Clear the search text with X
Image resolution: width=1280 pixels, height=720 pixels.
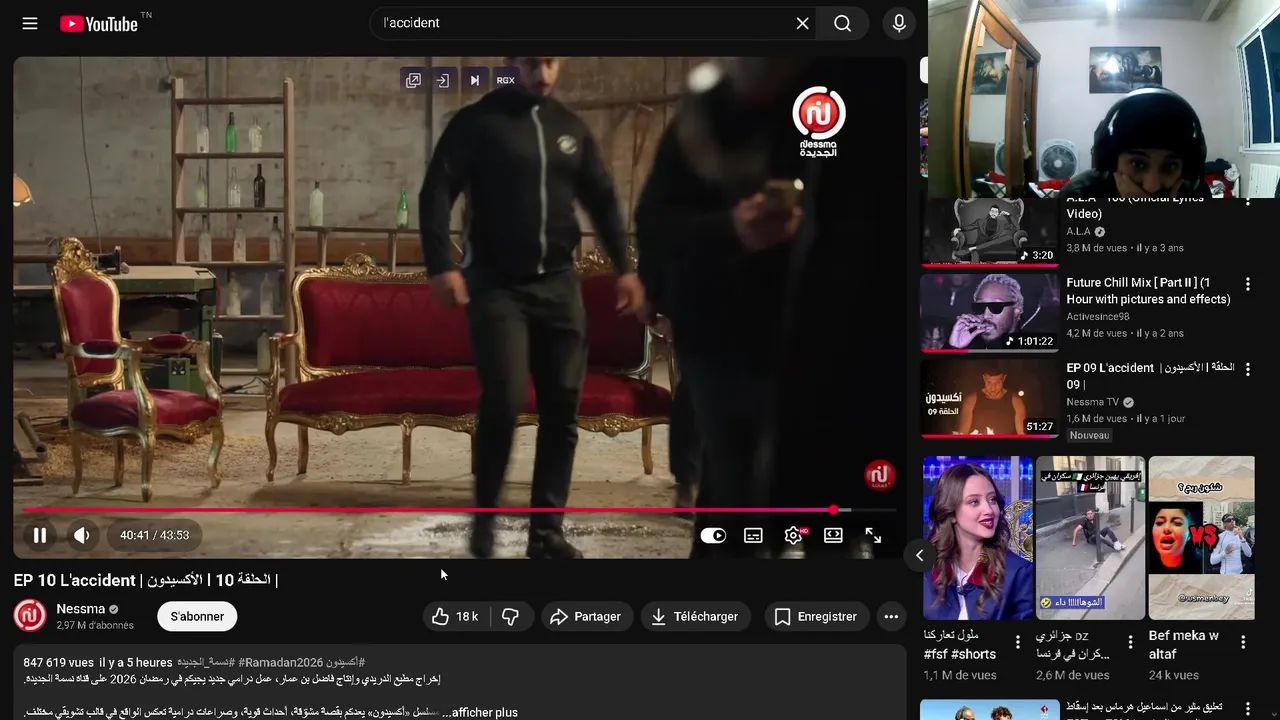802,23
